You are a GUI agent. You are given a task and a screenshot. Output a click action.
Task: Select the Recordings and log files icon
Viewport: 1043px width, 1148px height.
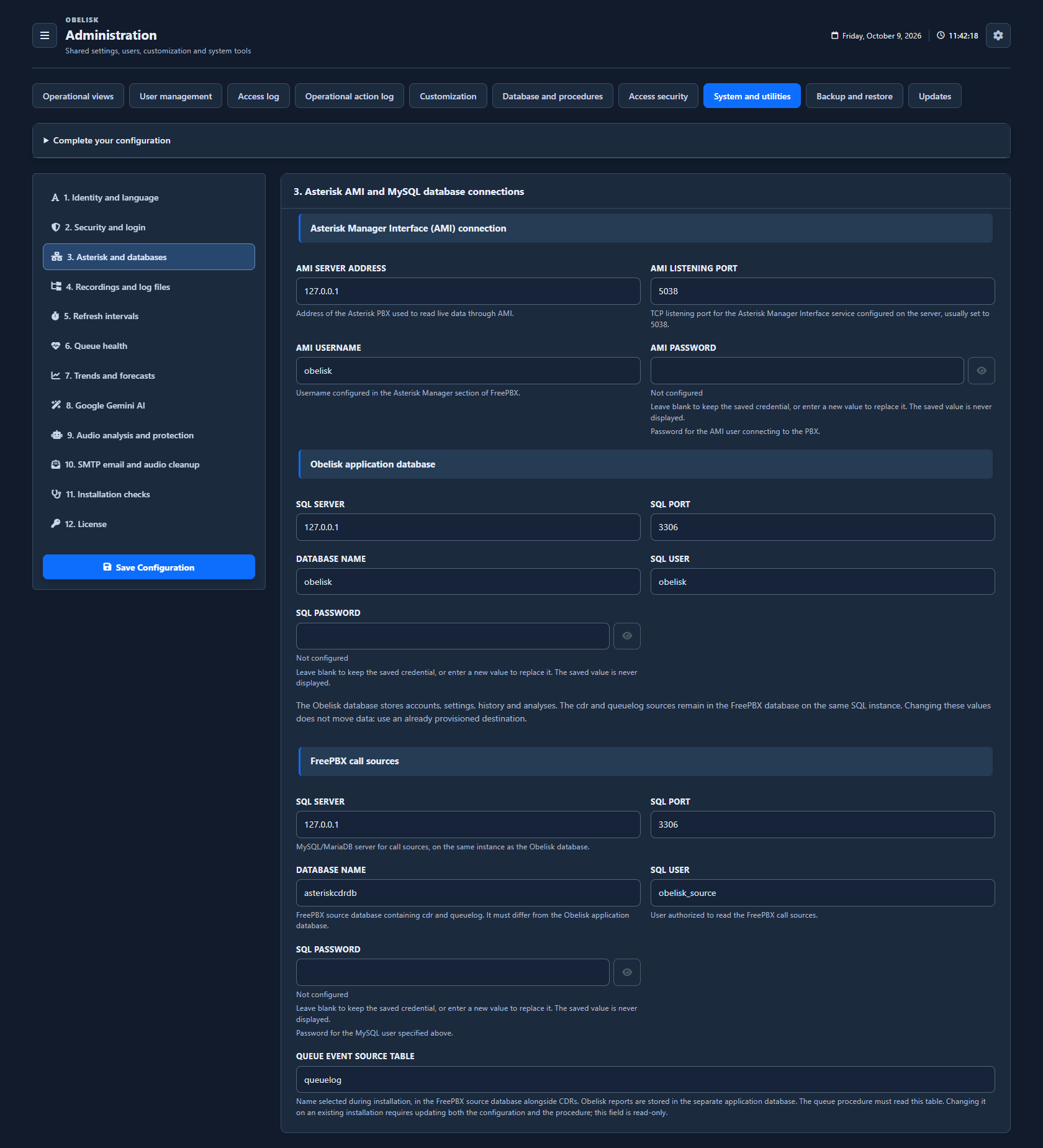[56, 286]
